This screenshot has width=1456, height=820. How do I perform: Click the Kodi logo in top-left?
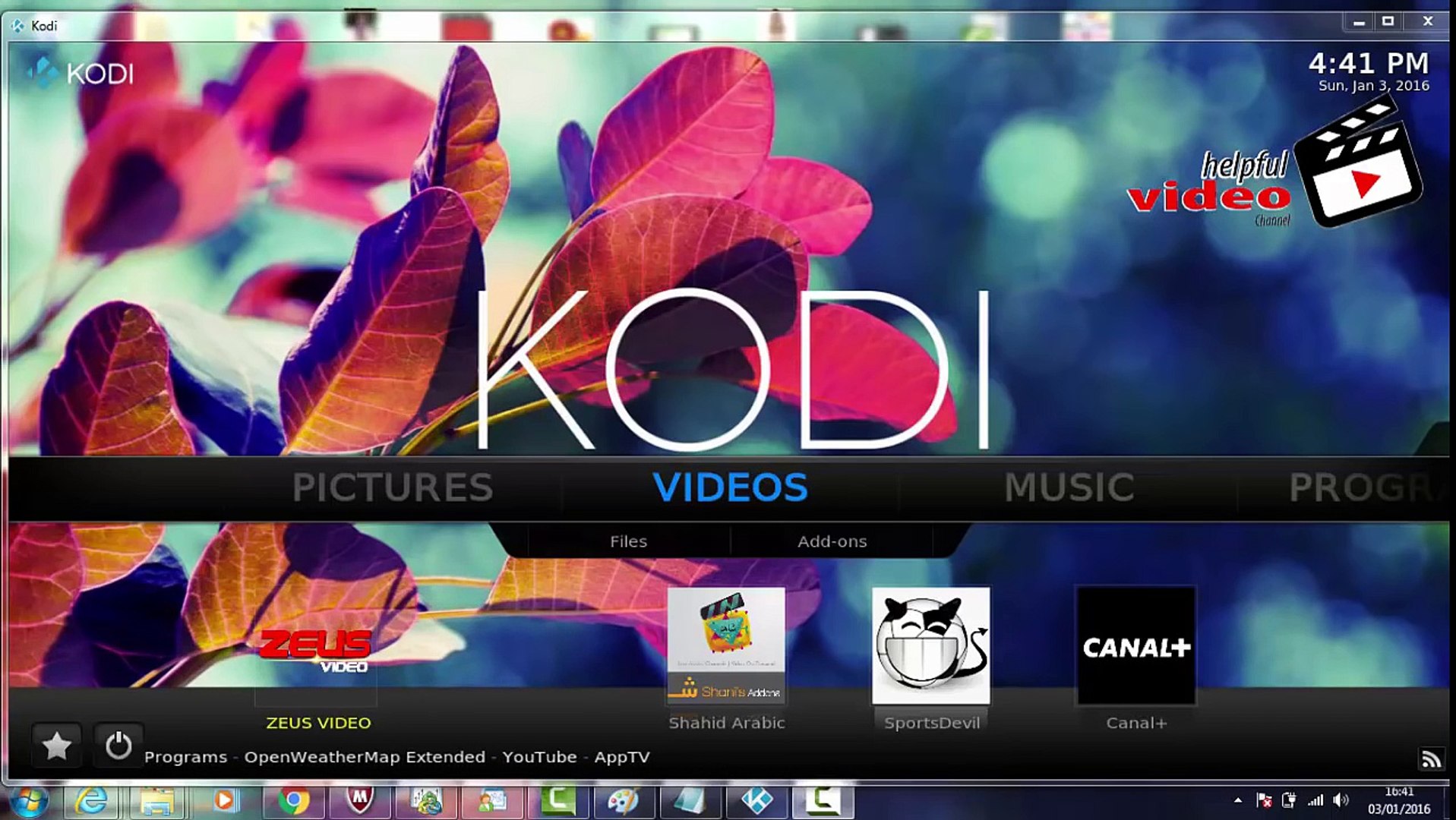pyautogui.click(x=80, y=73)
